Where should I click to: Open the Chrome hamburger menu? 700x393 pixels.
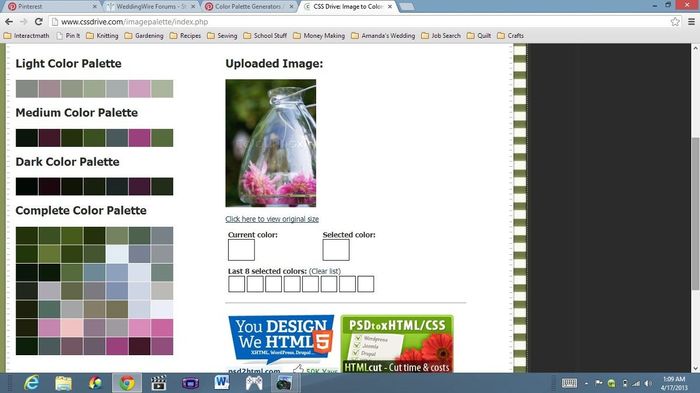[x=691, y=21]
